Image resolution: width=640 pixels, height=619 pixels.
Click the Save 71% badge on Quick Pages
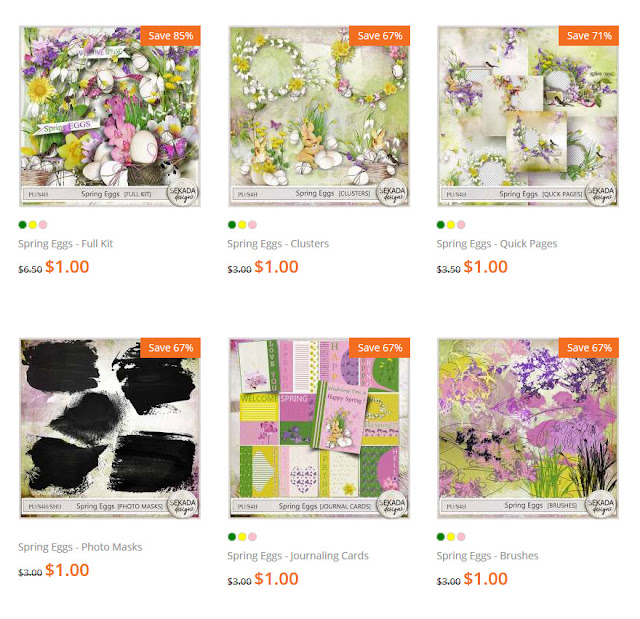tap(589, 36)
